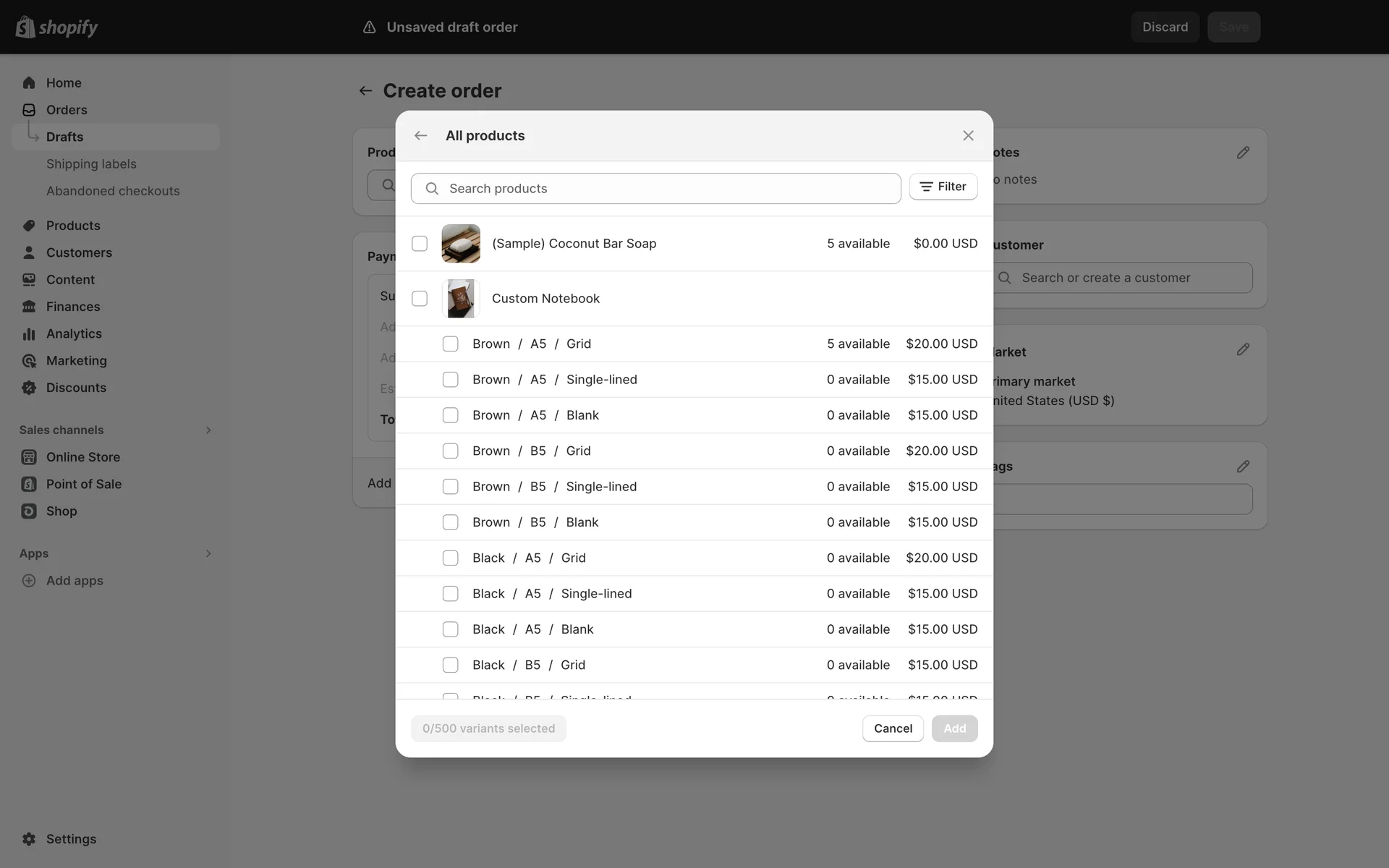Expand the Apps section chevron
This screenshot has width=1389, height=868.
tap(208, 553)
